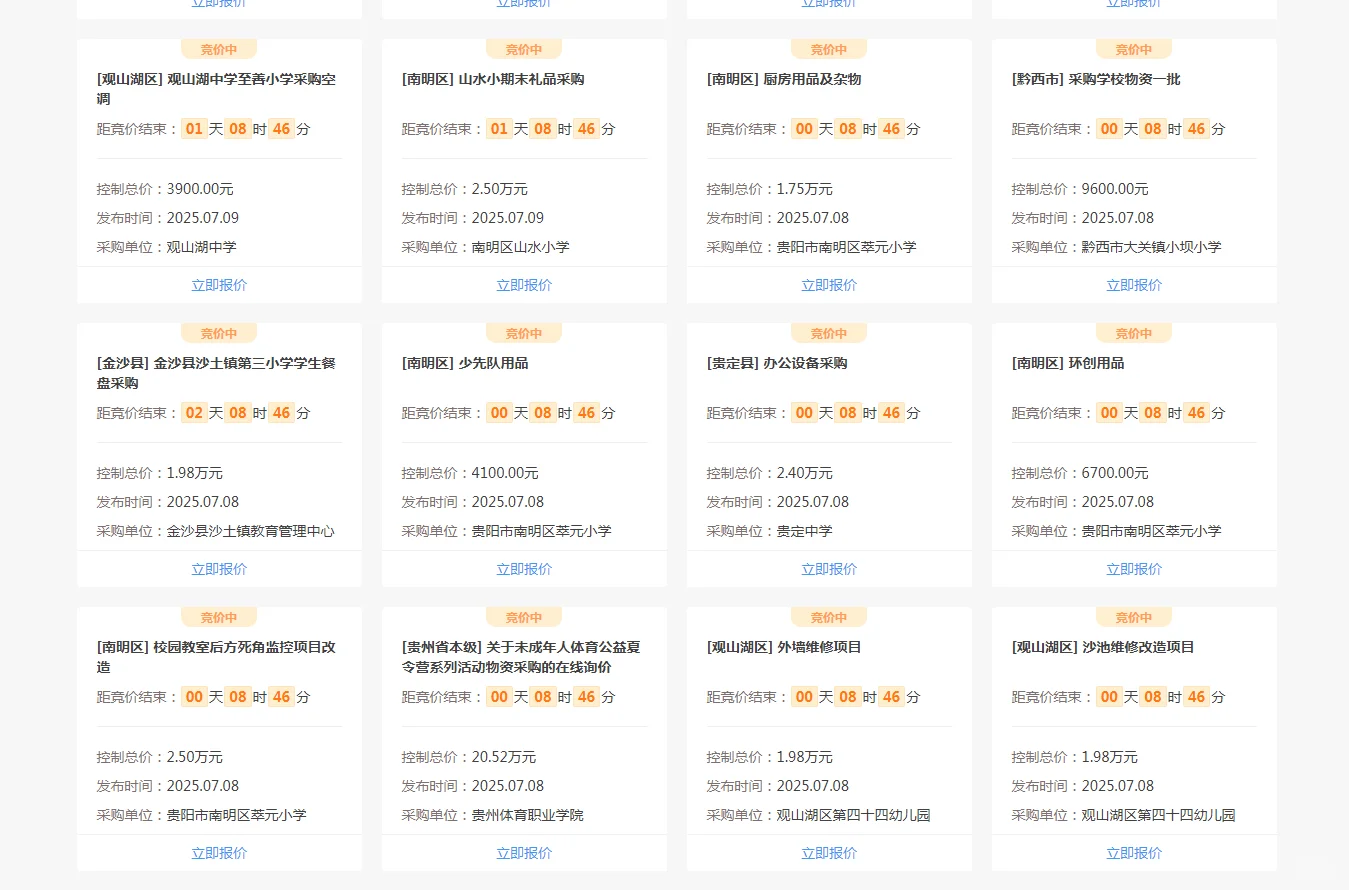Click purchaser 金沙县沙土镇教育管理中心
Image resolution: width=1349 pixels, height=890 pixels.
251,531
